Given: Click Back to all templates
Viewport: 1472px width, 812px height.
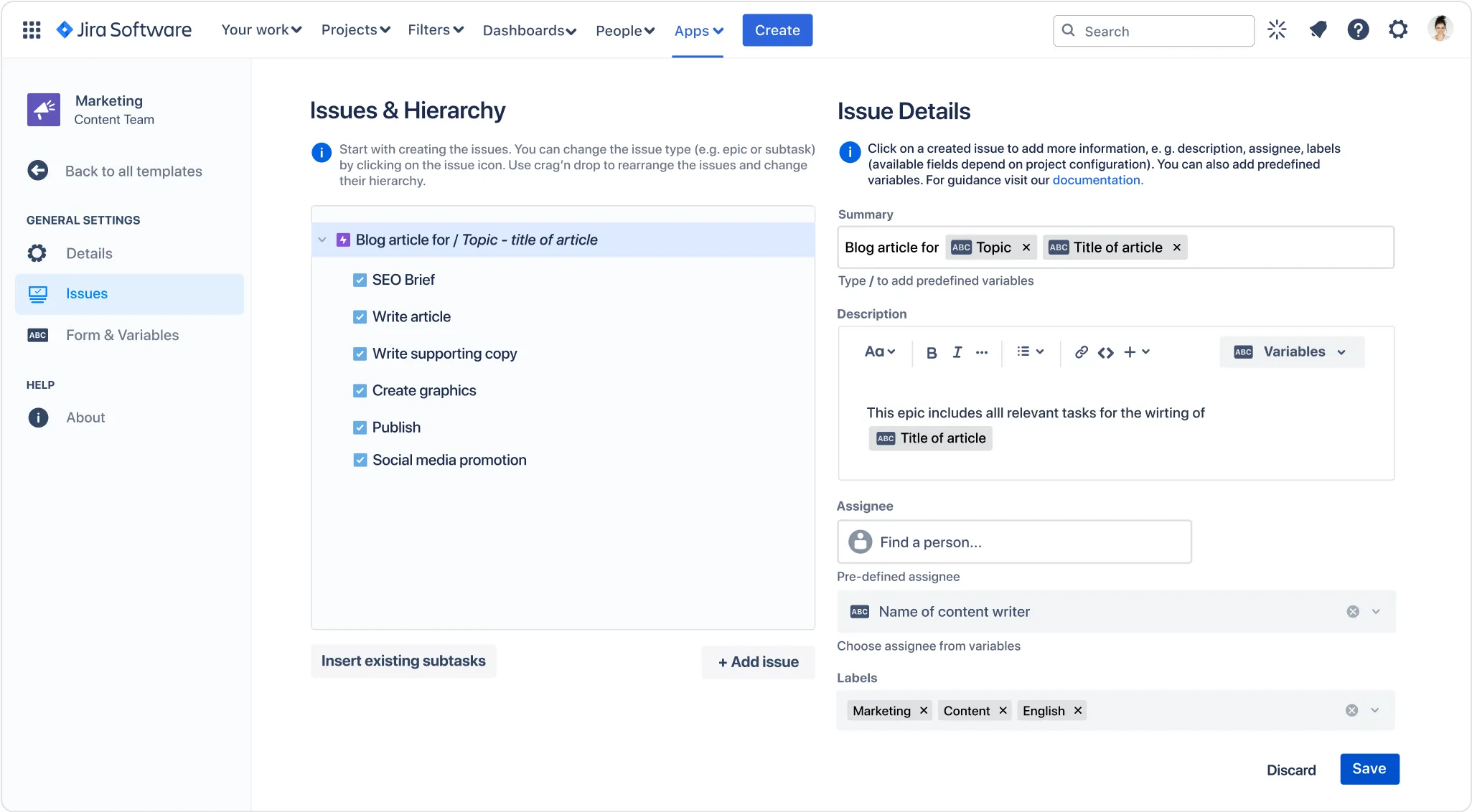Looking at the screenshot, I should [133, 171].
